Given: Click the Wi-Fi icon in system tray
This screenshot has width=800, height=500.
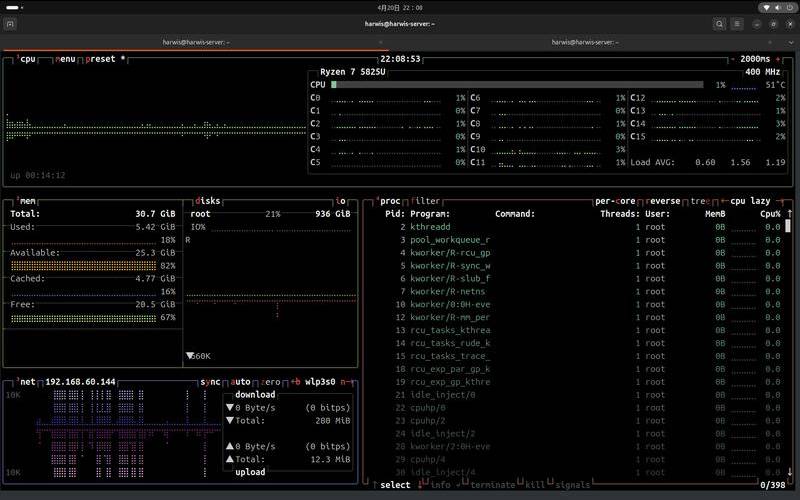Looking at the screenshot, I should click(x=766, y=8).
